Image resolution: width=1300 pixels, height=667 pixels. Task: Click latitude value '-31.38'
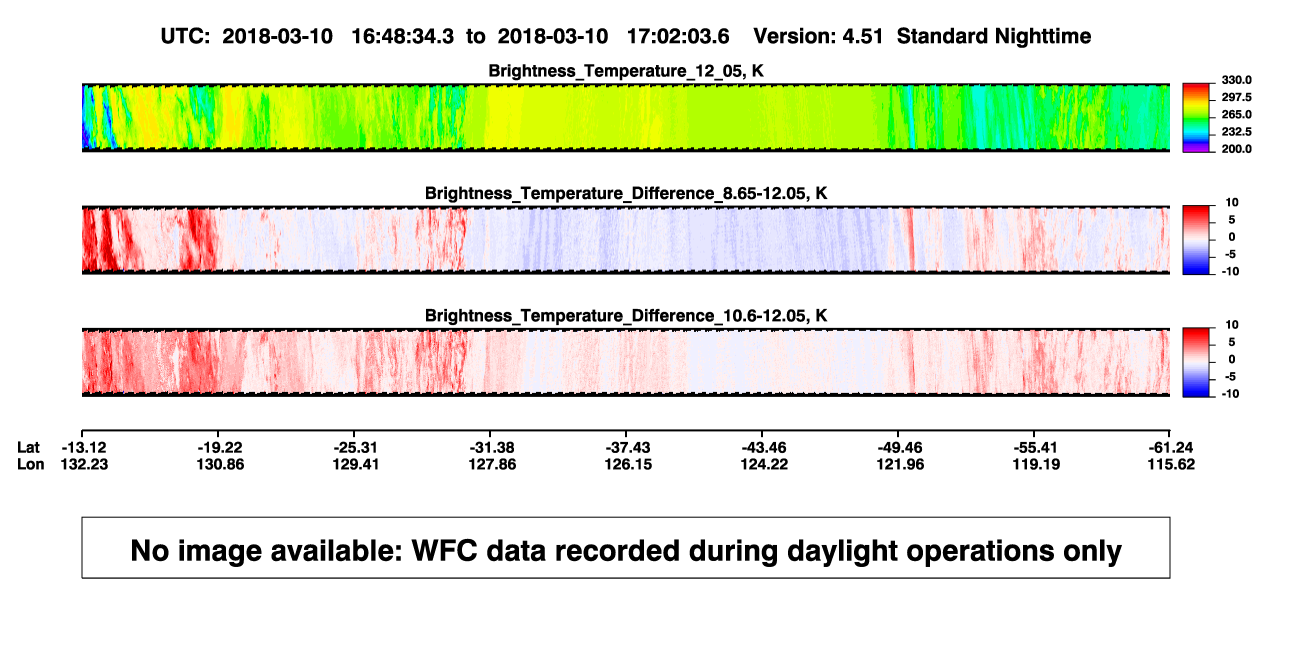pos(493,447)
